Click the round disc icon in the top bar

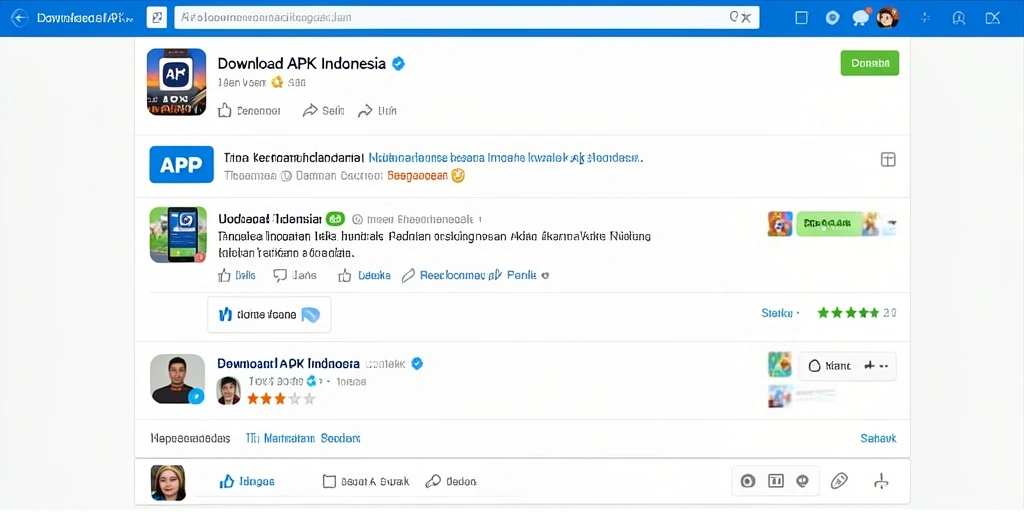tap(832, 18)
